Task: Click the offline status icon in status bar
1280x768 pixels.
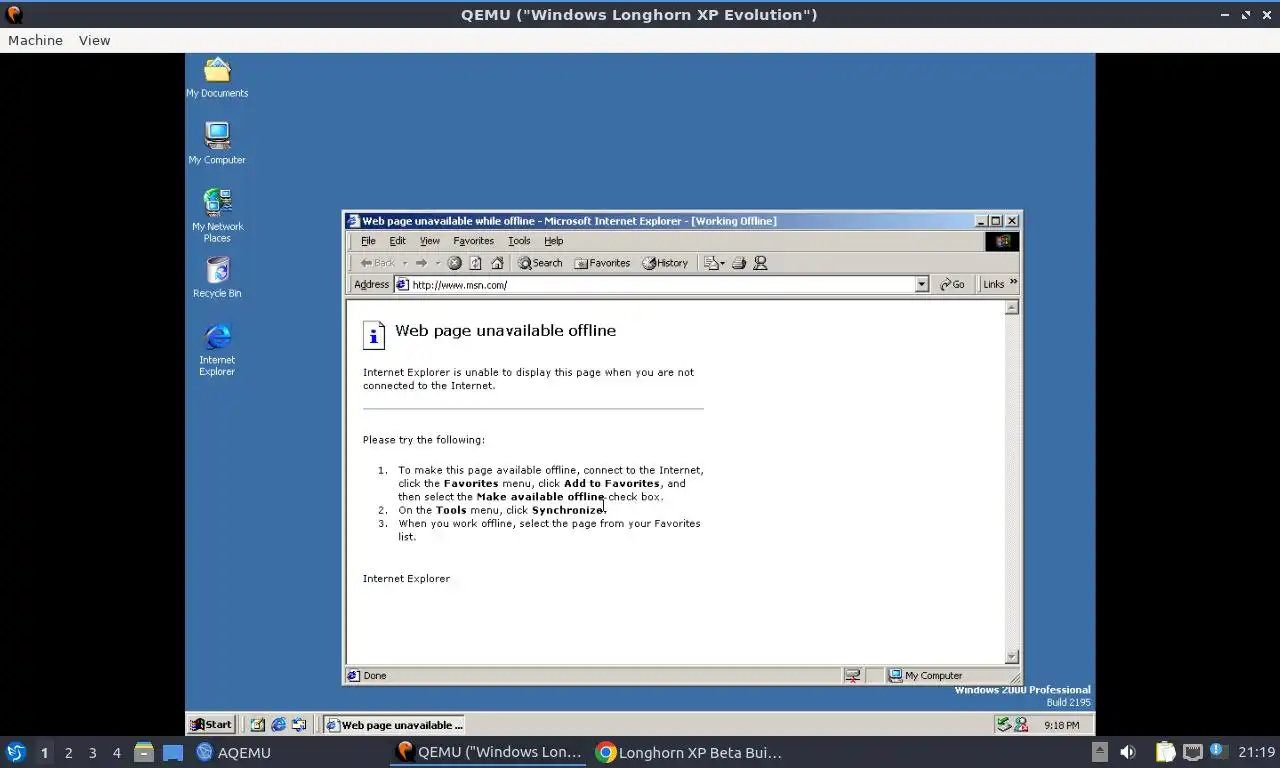Action: pyautogui.click(x=852, y=676)
